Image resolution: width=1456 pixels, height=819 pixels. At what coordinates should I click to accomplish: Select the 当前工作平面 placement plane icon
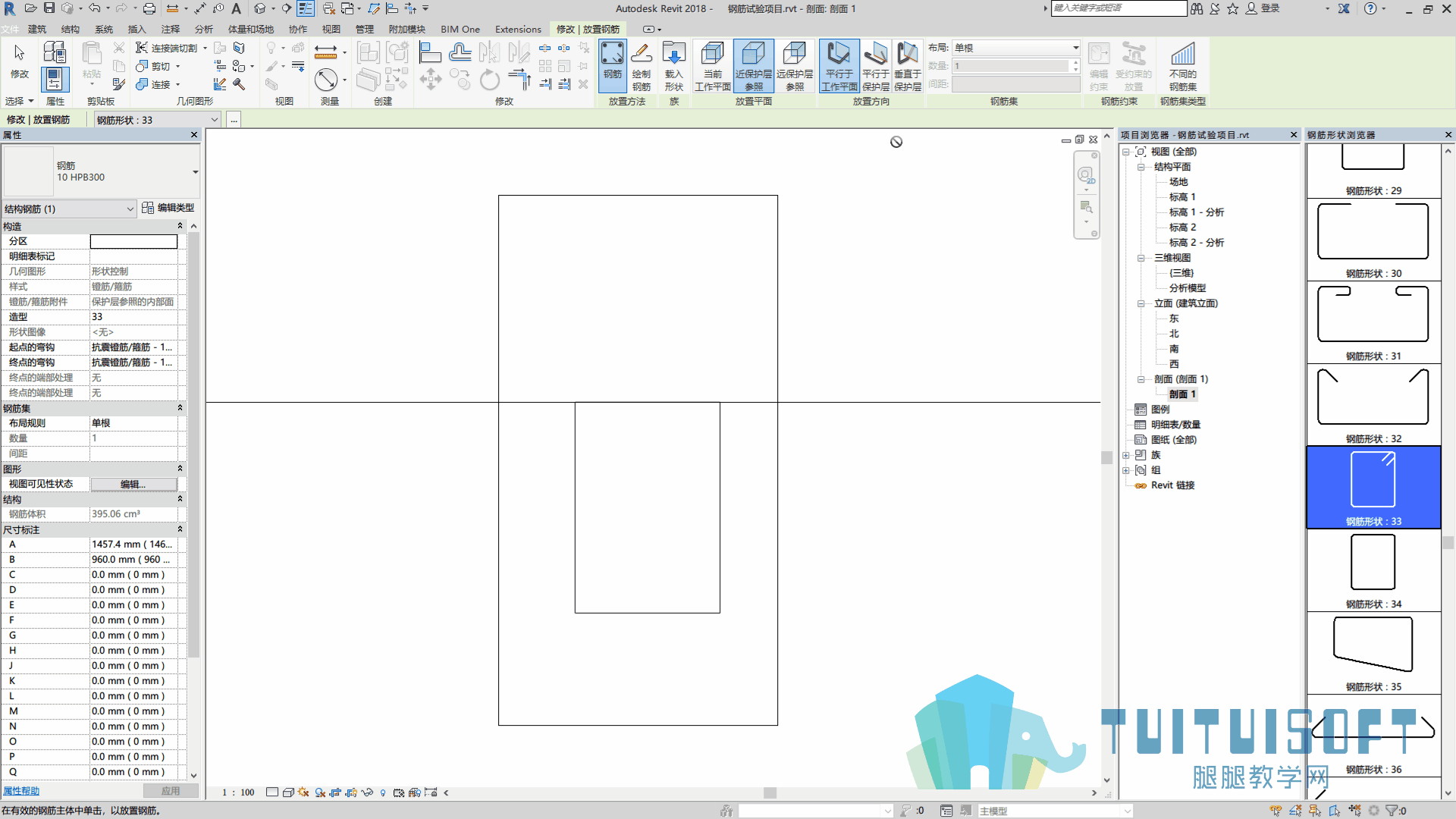coord(713,67)
